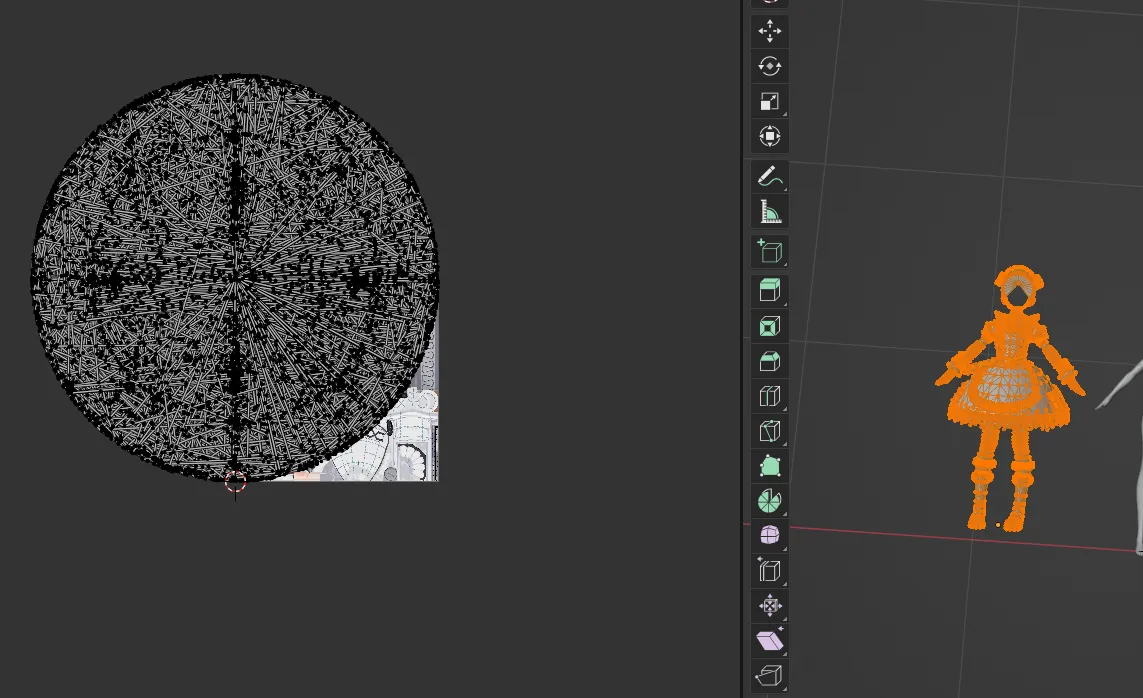Screen dimensions: 1143x698
Task: Select the Transform tool
Action: point(770,136)
